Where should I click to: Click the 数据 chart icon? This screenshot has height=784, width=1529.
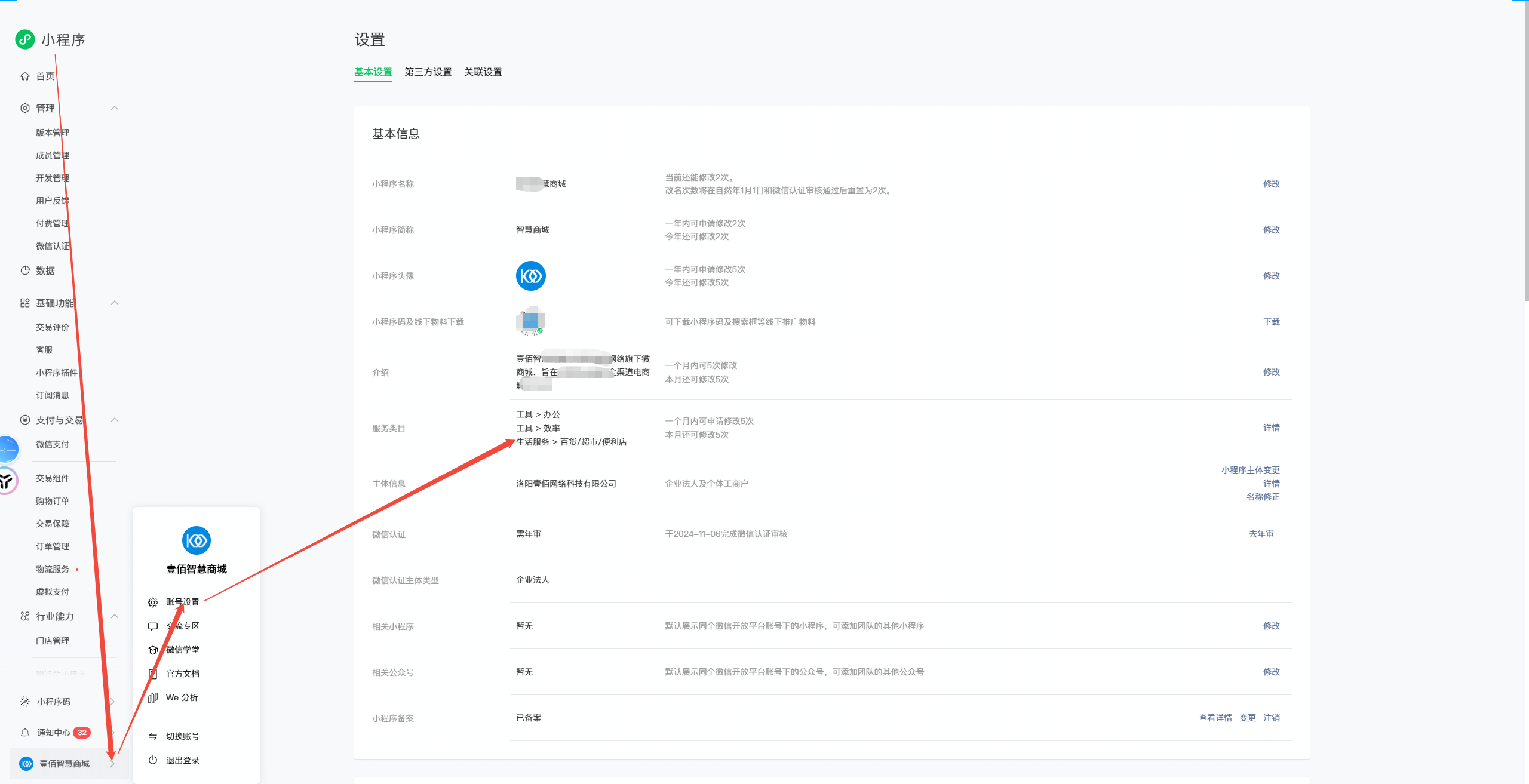click(x=25, y=270)
